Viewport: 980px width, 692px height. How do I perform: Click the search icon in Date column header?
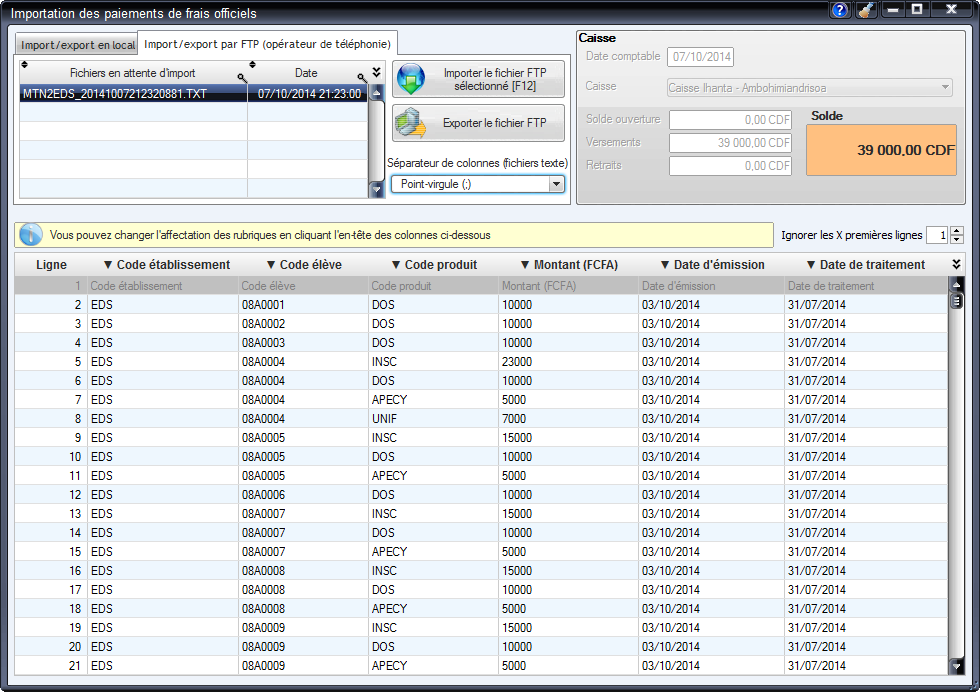(x=361, y=77)
